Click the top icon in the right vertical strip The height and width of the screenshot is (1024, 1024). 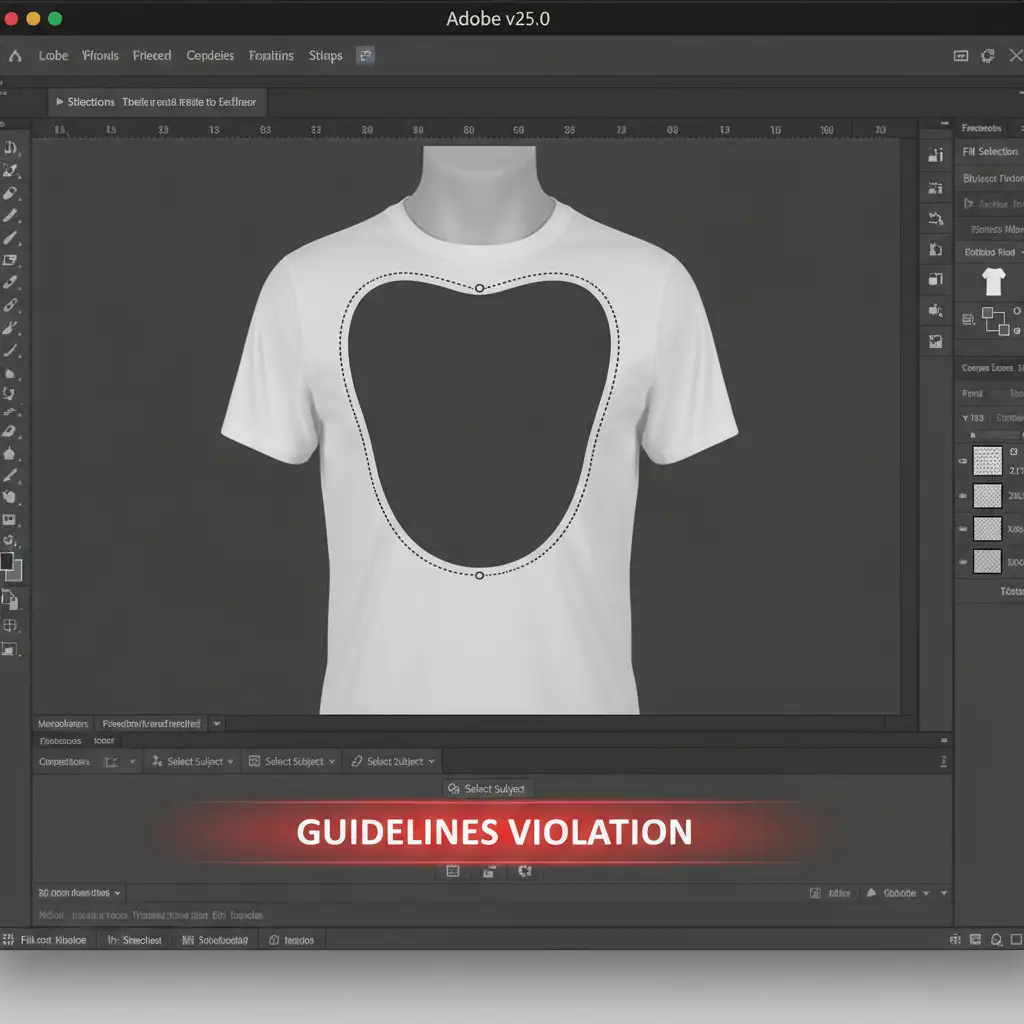coord(936,155)
